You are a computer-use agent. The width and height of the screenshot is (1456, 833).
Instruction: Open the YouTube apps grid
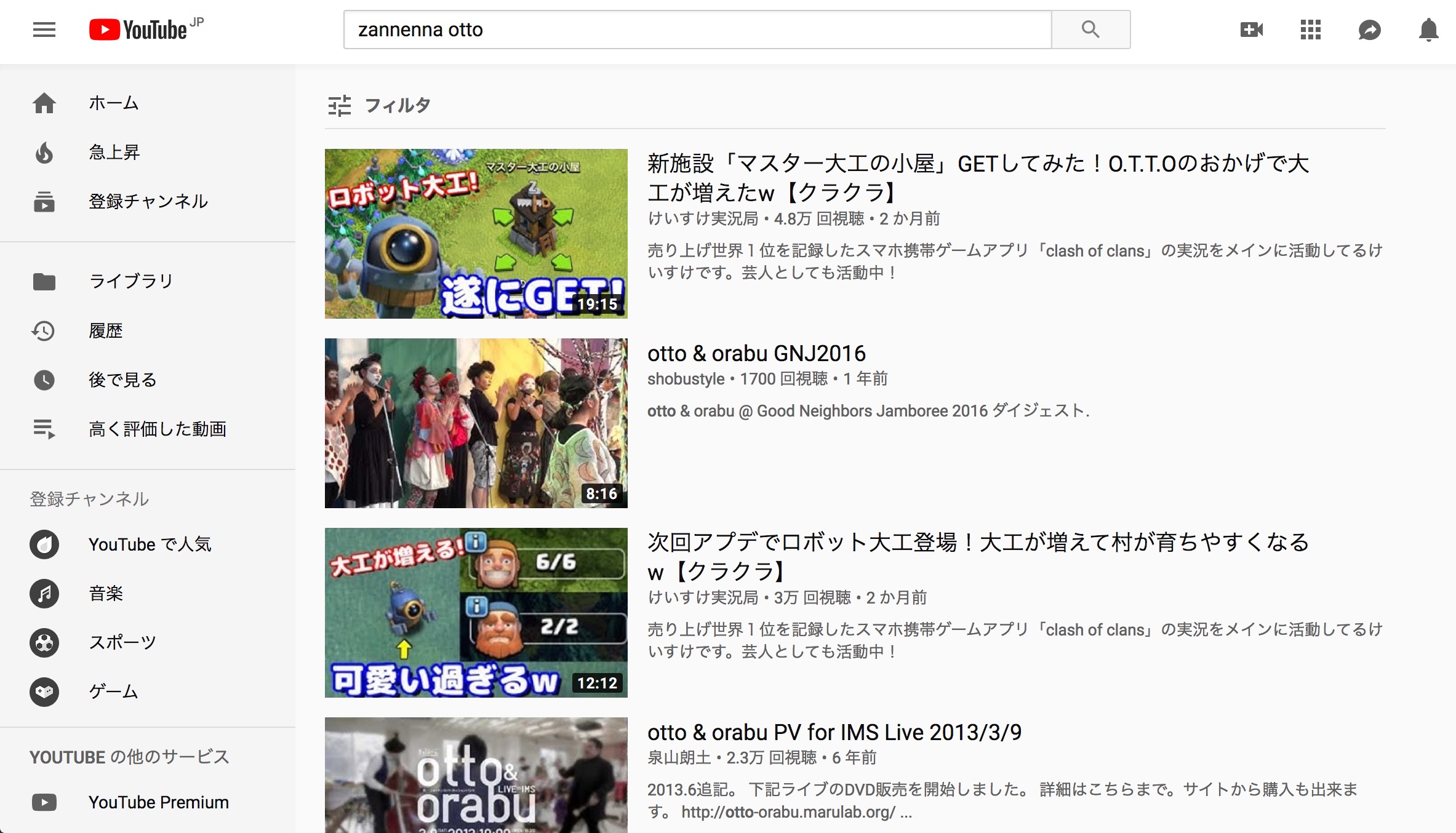pos(1311,30)
